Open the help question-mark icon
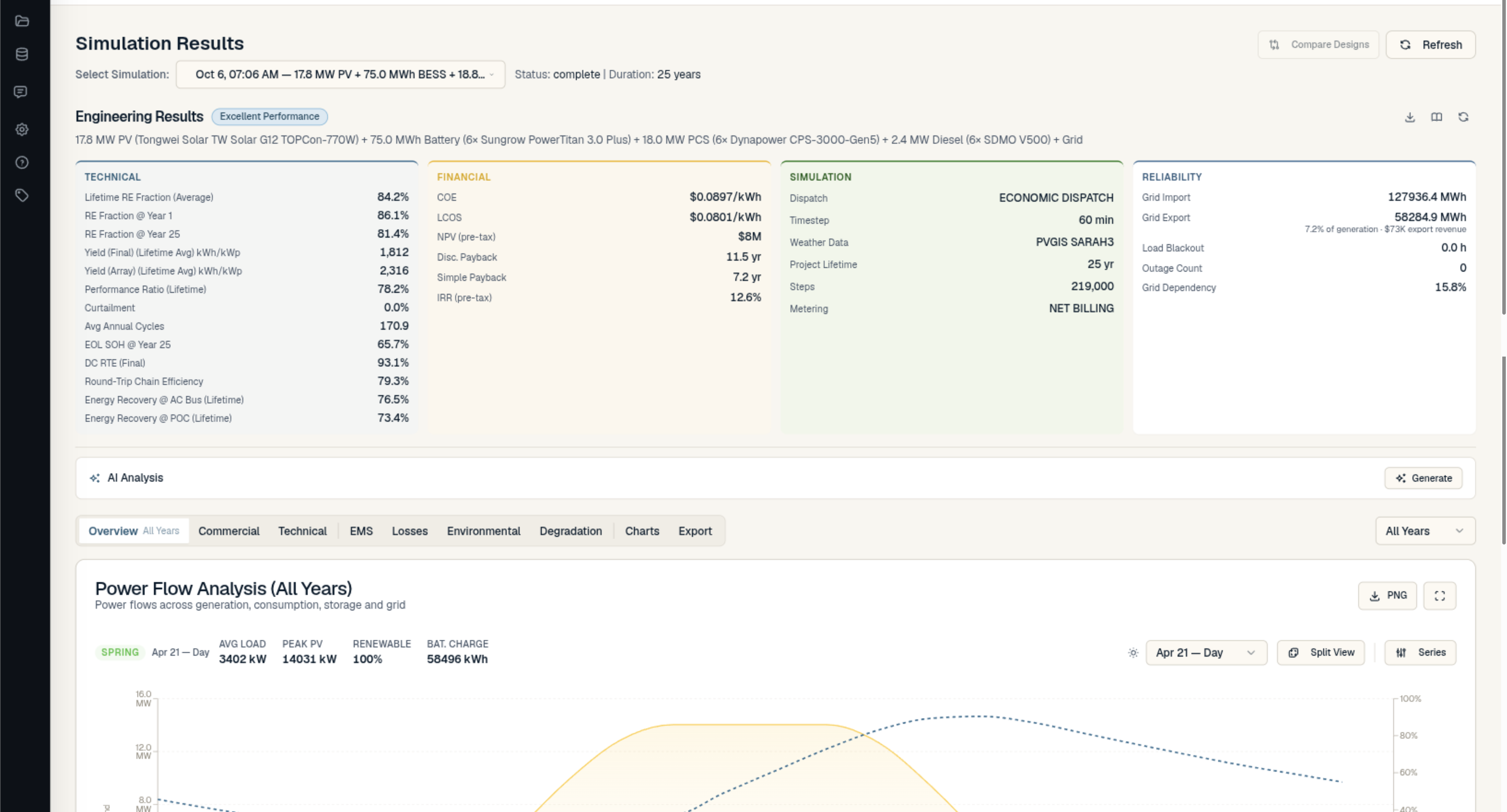Screen dimensions: 1507x812 (22, 162)
